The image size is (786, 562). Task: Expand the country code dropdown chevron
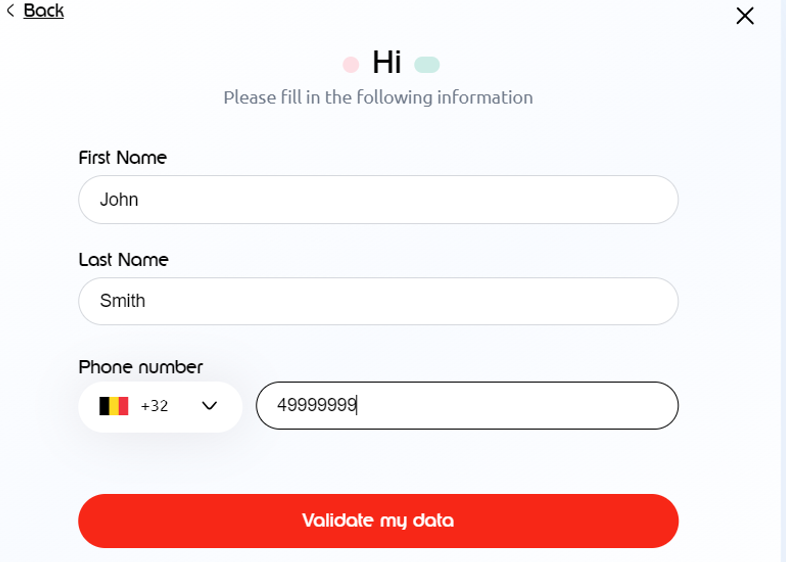click(x=209, y=406)
